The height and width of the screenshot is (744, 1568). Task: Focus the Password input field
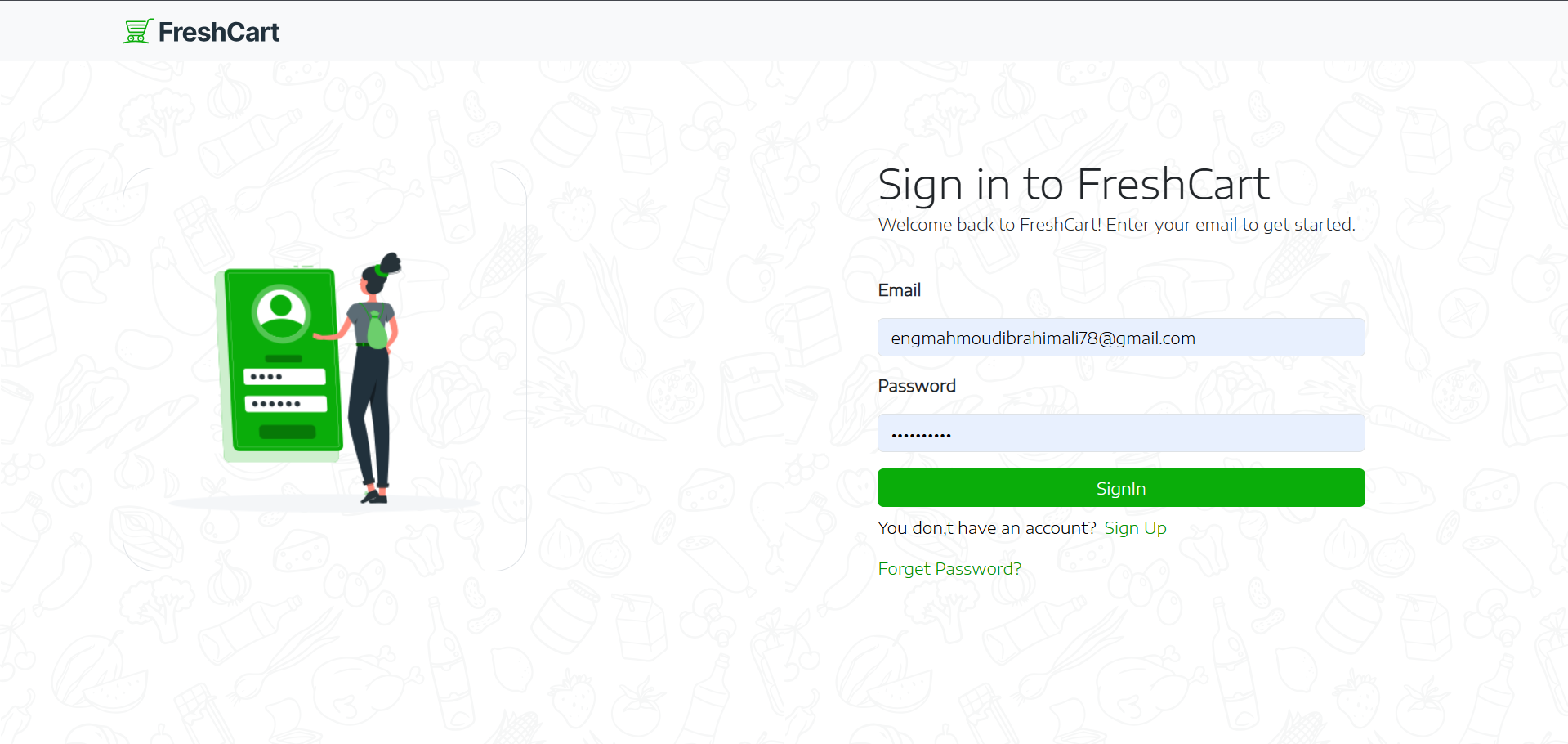click(x=1120, y=433)
